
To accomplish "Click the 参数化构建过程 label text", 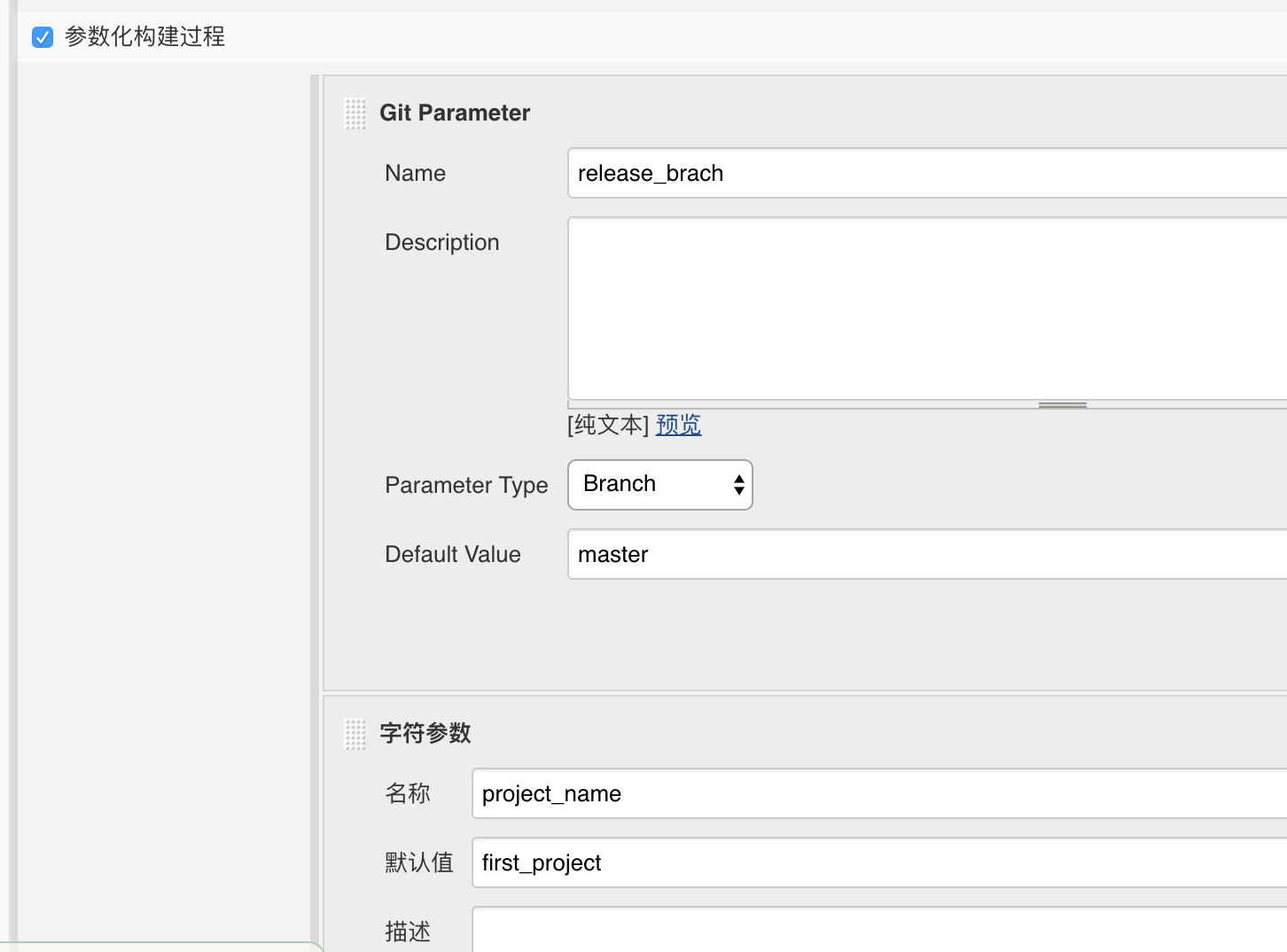I will [144, 36].
